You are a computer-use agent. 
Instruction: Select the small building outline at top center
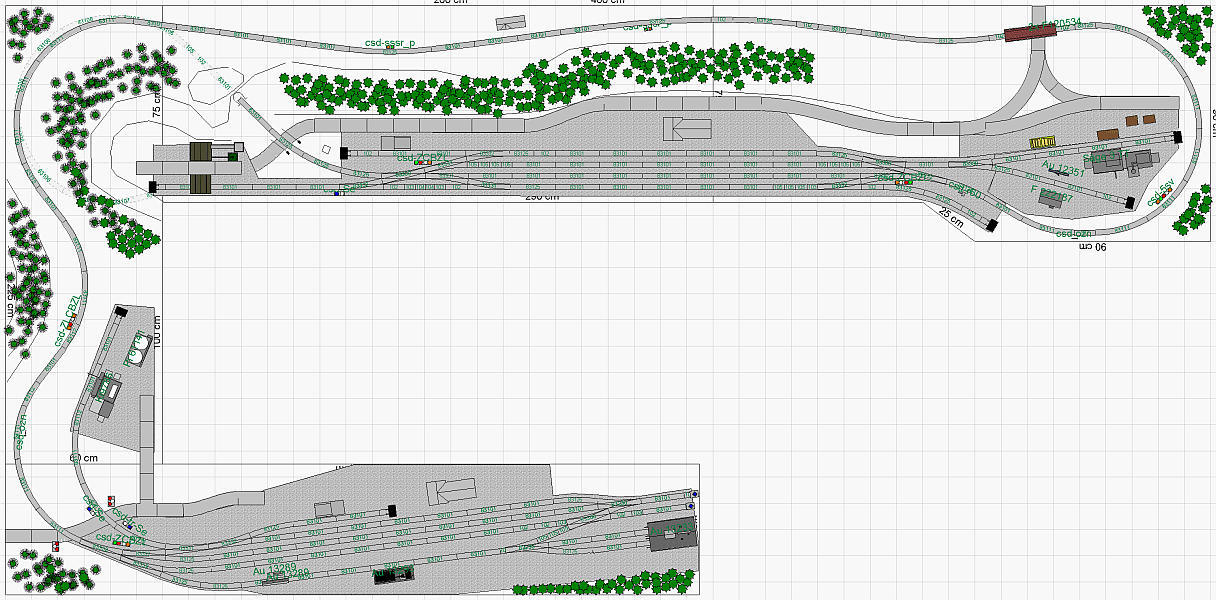coord(511,22)
